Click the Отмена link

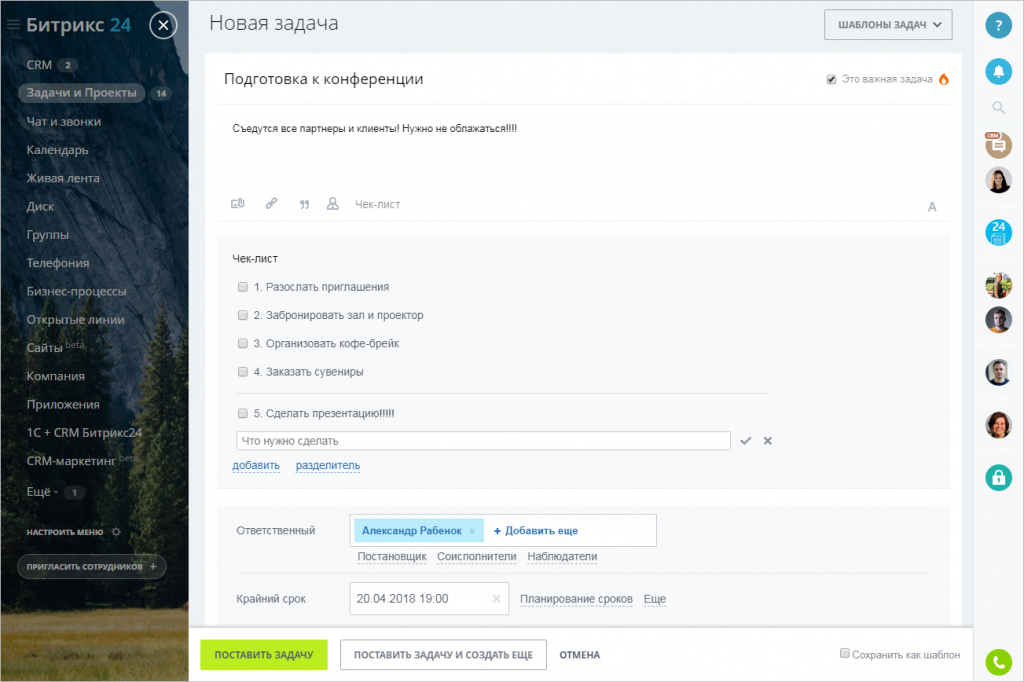(x=580, y=655)
